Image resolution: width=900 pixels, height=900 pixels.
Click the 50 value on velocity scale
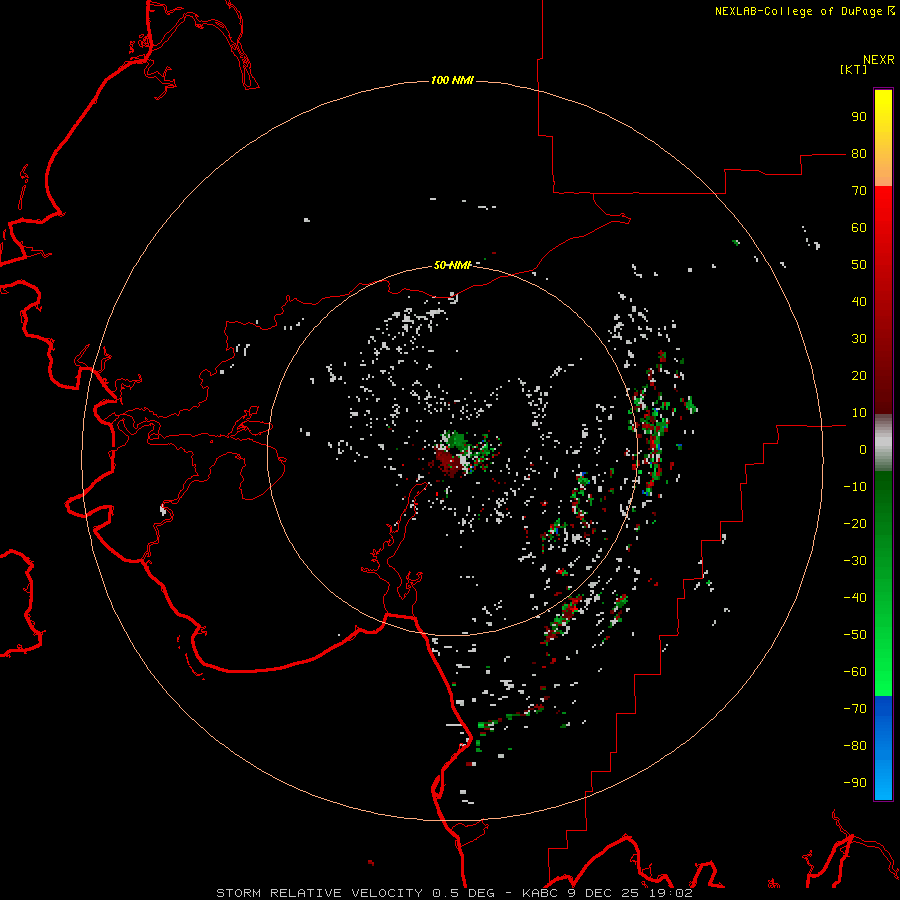[x=859, y=265]
